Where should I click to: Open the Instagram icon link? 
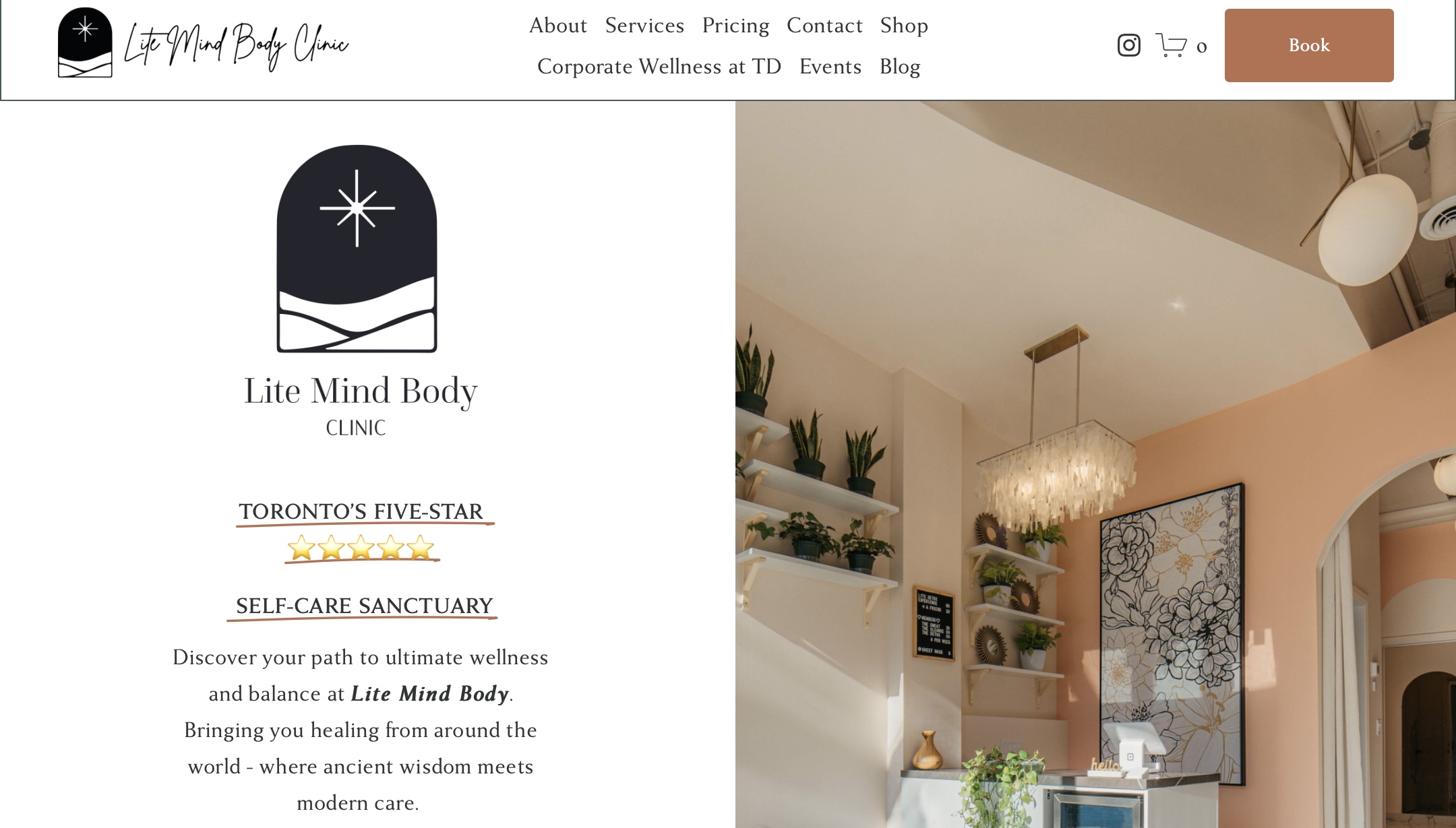coord(1128,45)
